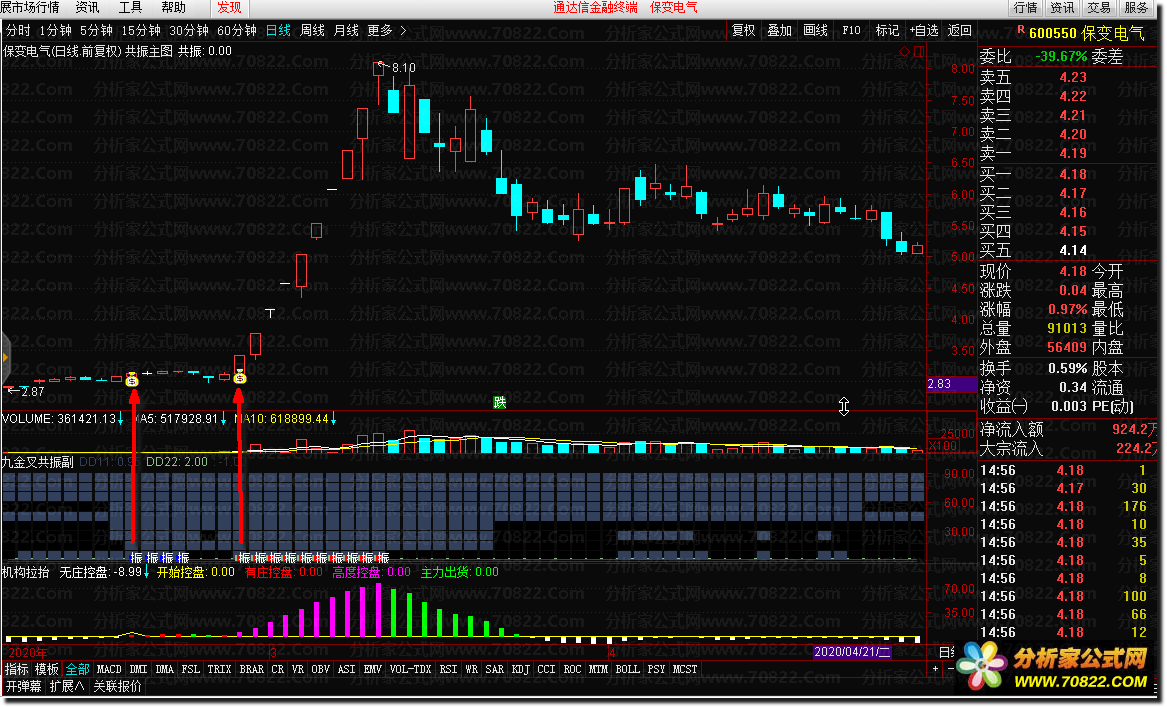The height and width of the screenshot is (707, 1167).
Task: Click the gold coin signal marker at second red arrow
Action: pyautogui.click(x=240, y=378)
